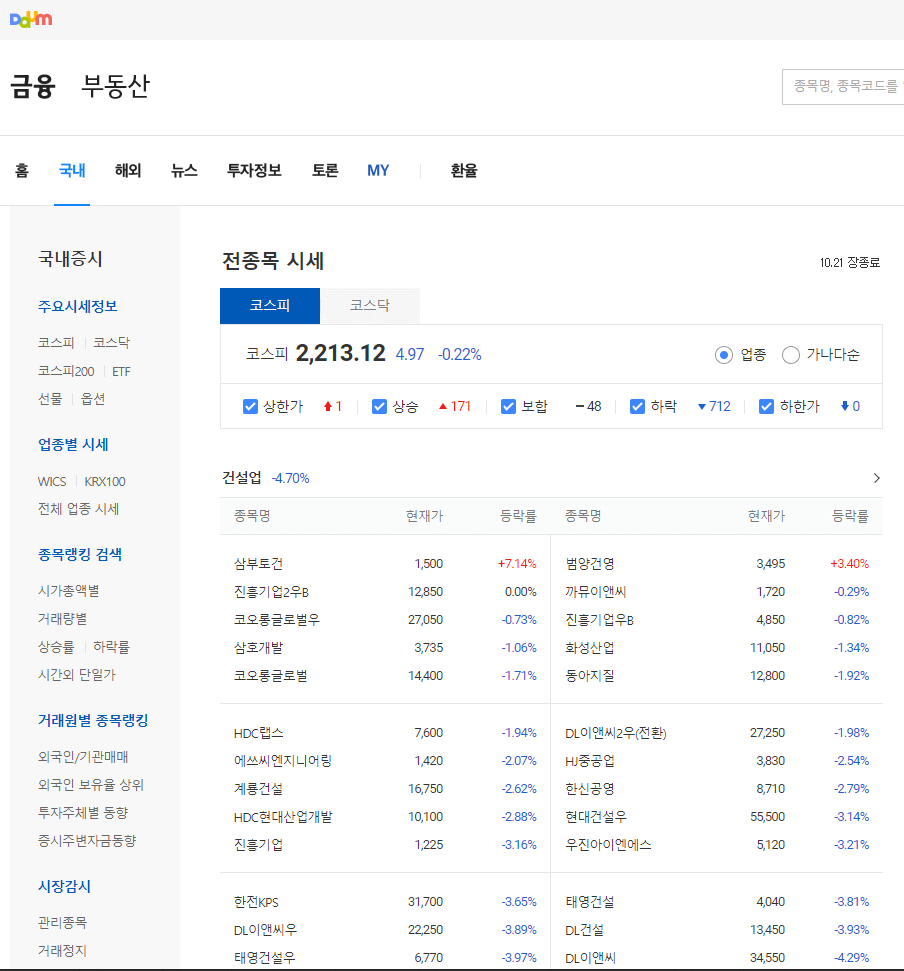Switch to the 코스피 tab
904x971 pixels.
point(270,305)
